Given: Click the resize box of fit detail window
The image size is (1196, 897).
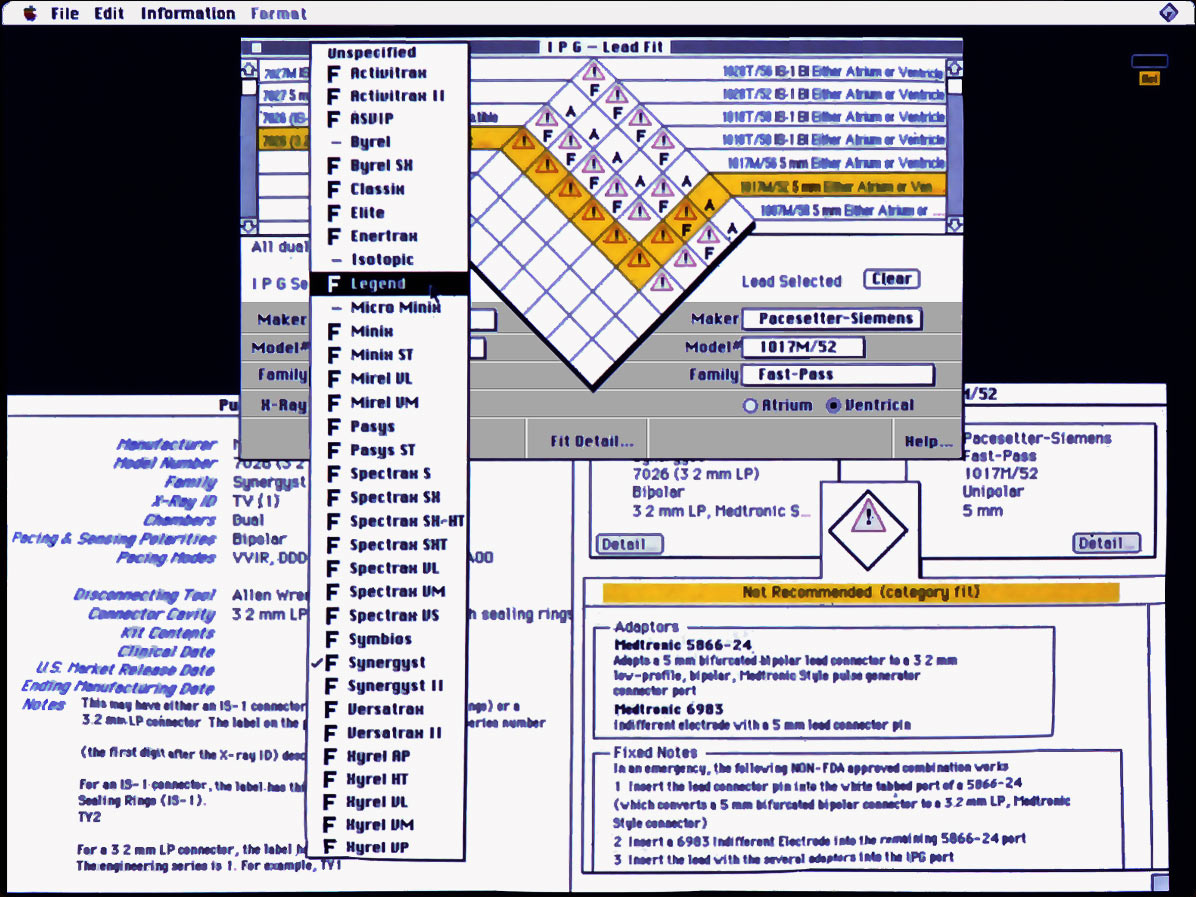Looking at the screenshot, I should coord(1159,883).
